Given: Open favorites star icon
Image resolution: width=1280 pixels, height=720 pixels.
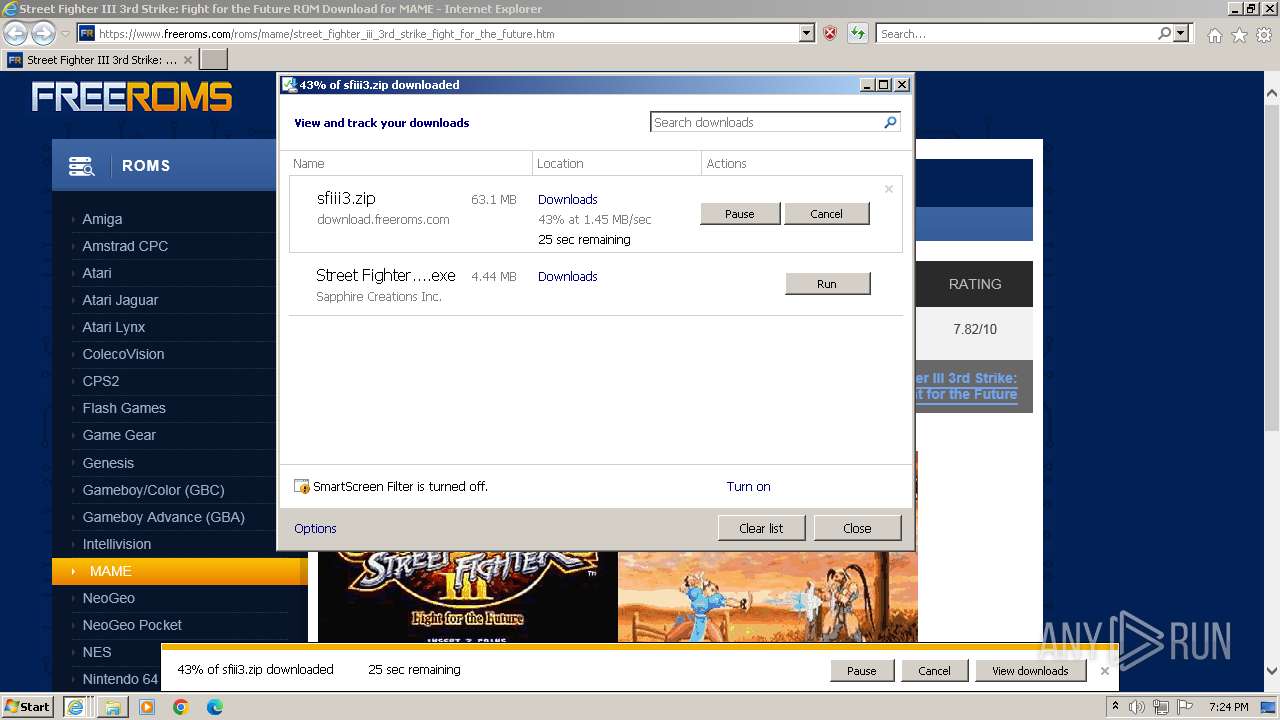Looking at the screenshot, I should pyautogui.click(x=1239, y=35).
